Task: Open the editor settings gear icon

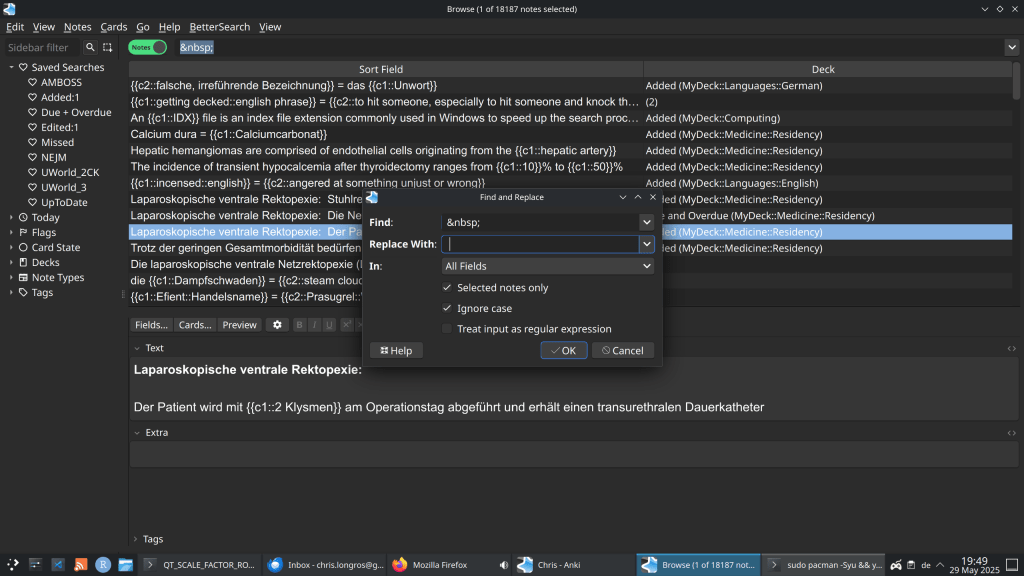Action: [278, 325]
